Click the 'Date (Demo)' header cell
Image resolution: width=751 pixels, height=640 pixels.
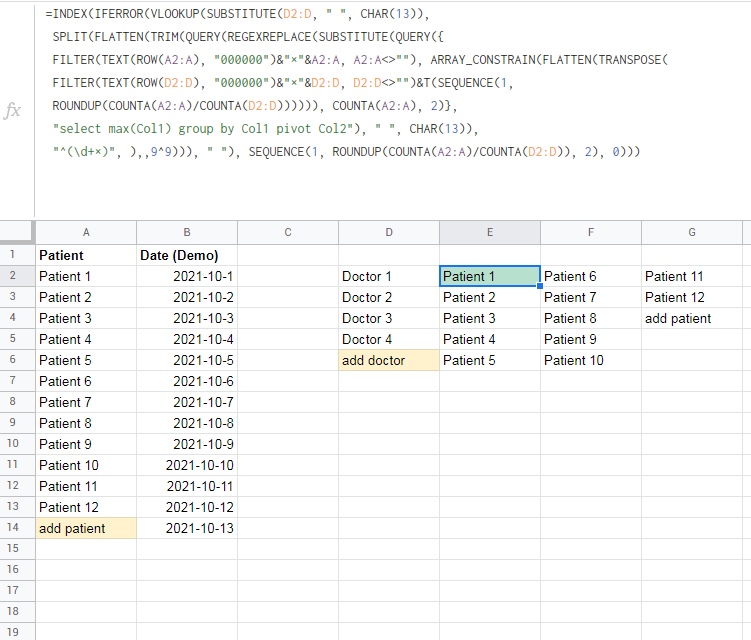pos(187,255)
